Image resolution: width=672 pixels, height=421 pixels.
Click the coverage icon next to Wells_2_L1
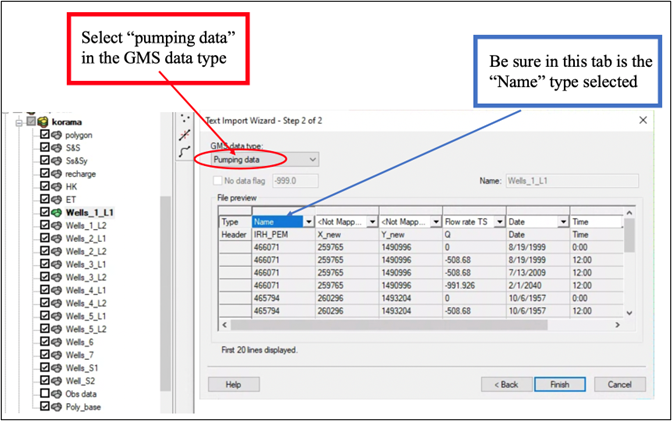(x=57, y=238)
